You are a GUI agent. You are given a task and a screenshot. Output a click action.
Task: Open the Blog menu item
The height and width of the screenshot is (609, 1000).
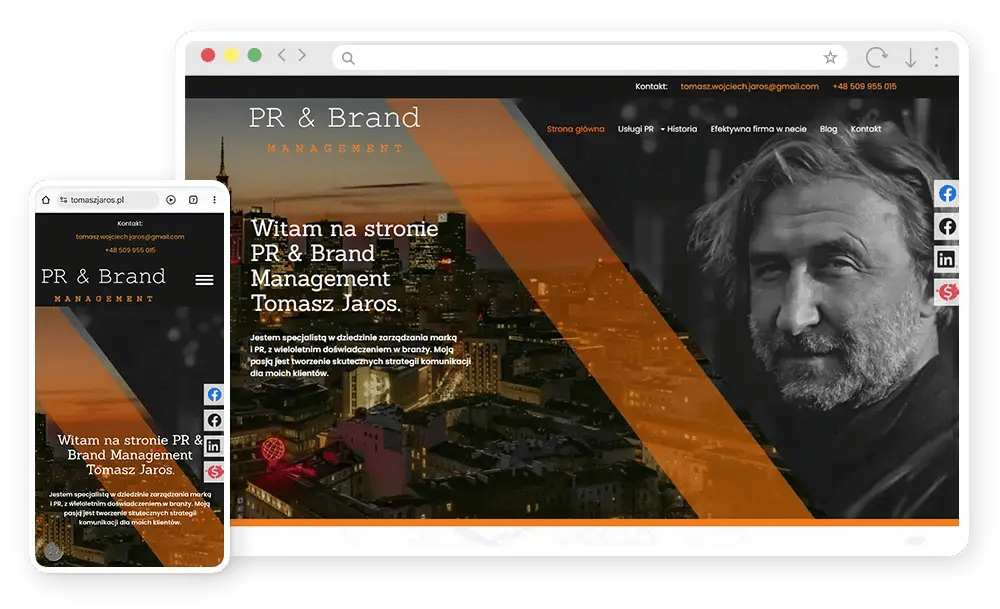(828, 129)
